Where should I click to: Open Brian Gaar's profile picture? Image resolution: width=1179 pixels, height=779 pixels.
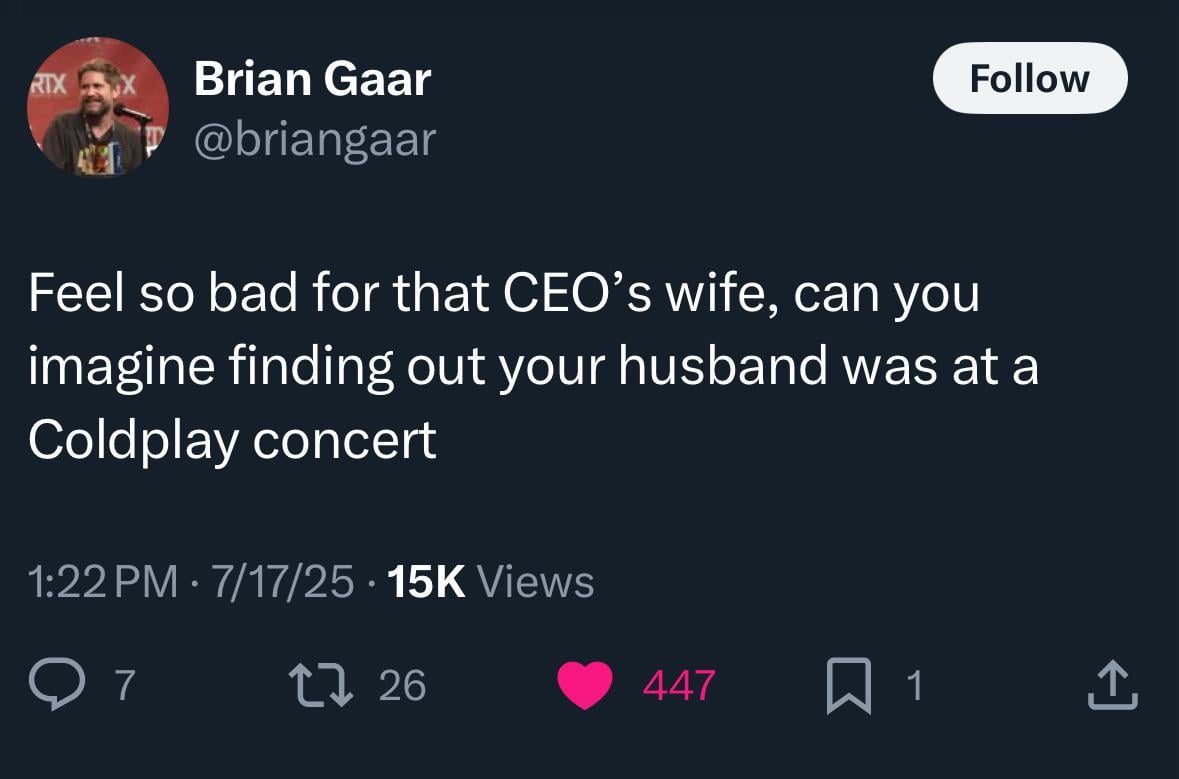[x=98, y=106]
